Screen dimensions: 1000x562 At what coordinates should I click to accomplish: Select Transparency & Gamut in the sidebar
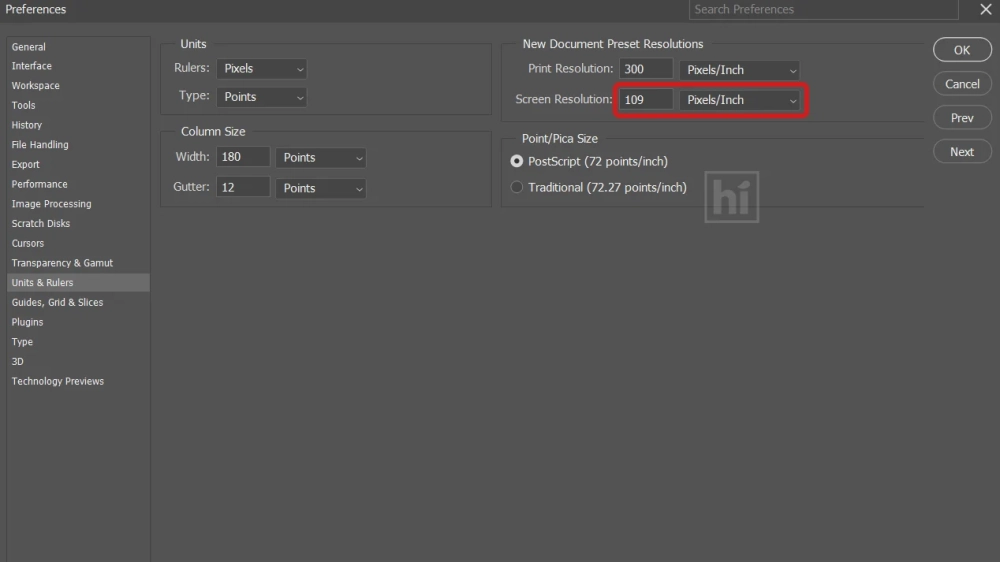(62, 263)
